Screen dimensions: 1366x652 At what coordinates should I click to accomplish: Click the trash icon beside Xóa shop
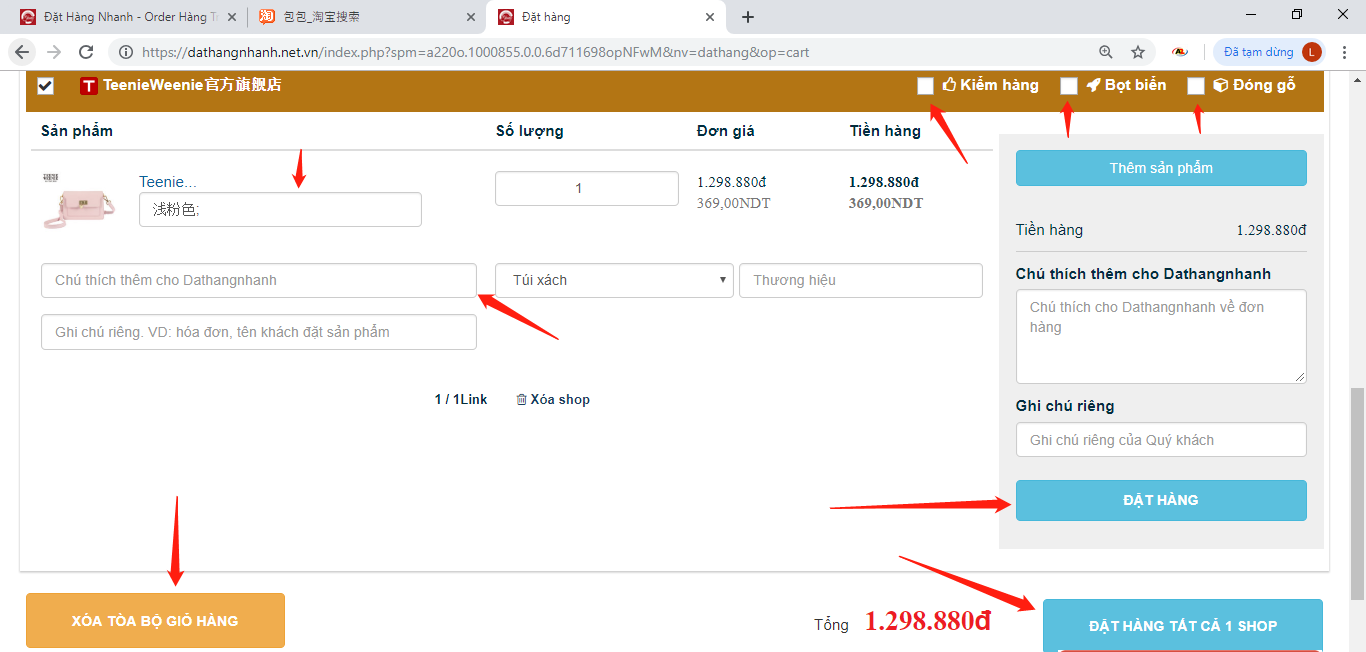coord(521,400)
